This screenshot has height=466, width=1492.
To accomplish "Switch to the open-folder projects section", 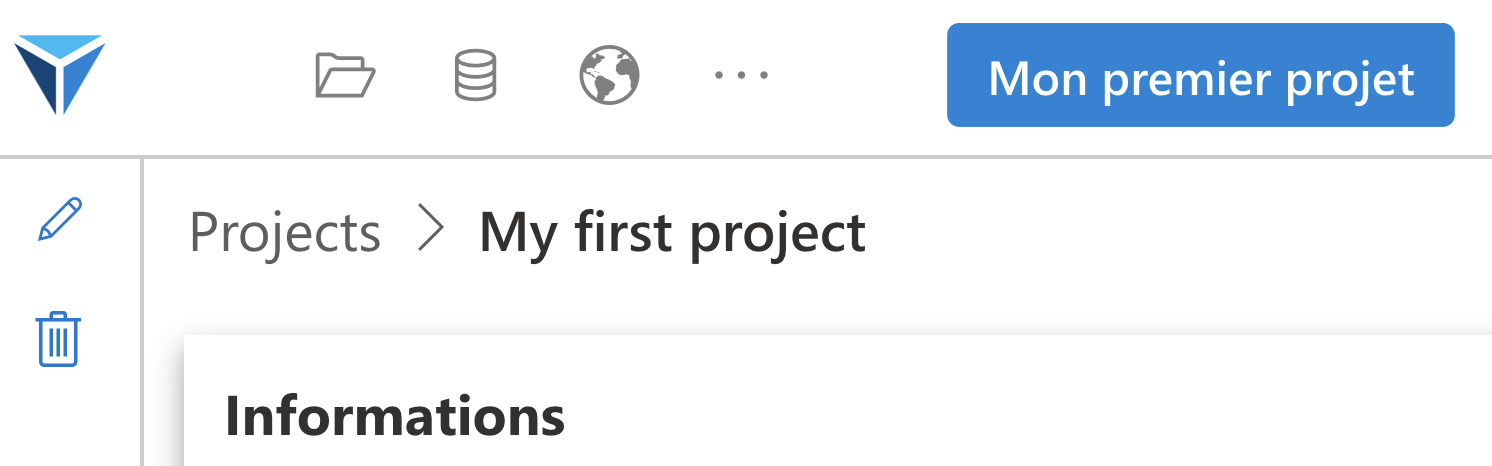I will [x=345, y=75].
